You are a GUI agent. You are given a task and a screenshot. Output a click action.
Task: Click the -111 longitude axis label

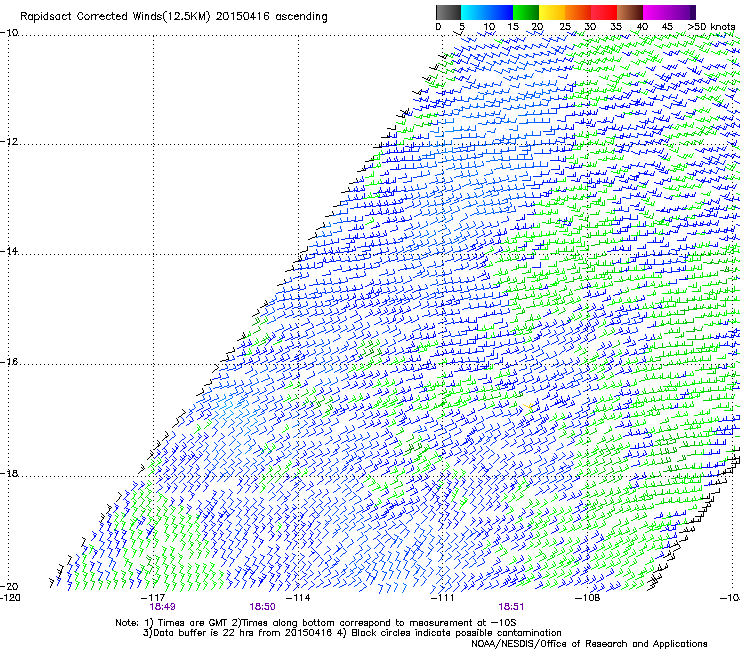tap(443, 598)
